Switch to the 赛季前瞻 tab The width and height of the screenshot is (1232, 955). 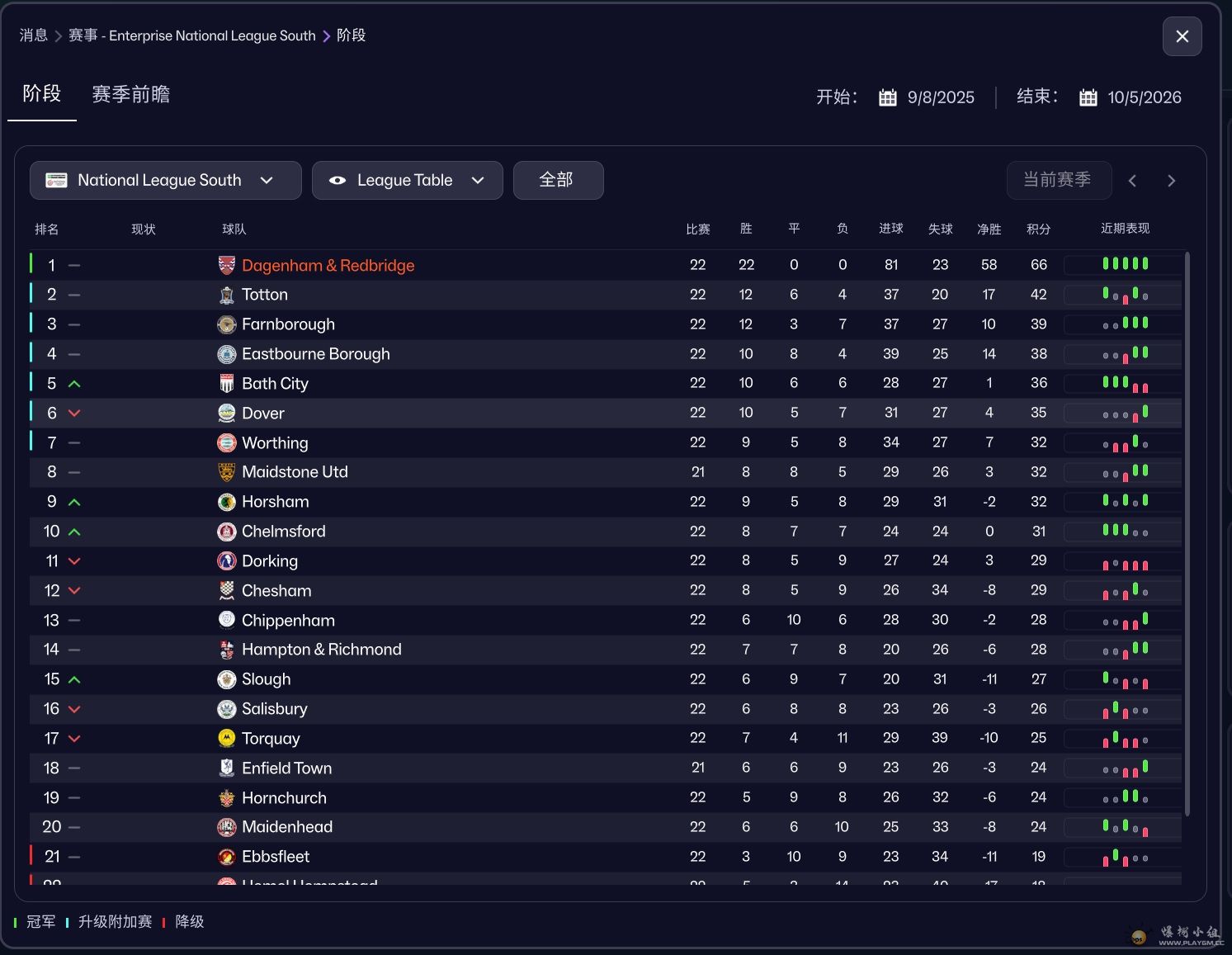[x=130, y=95]
